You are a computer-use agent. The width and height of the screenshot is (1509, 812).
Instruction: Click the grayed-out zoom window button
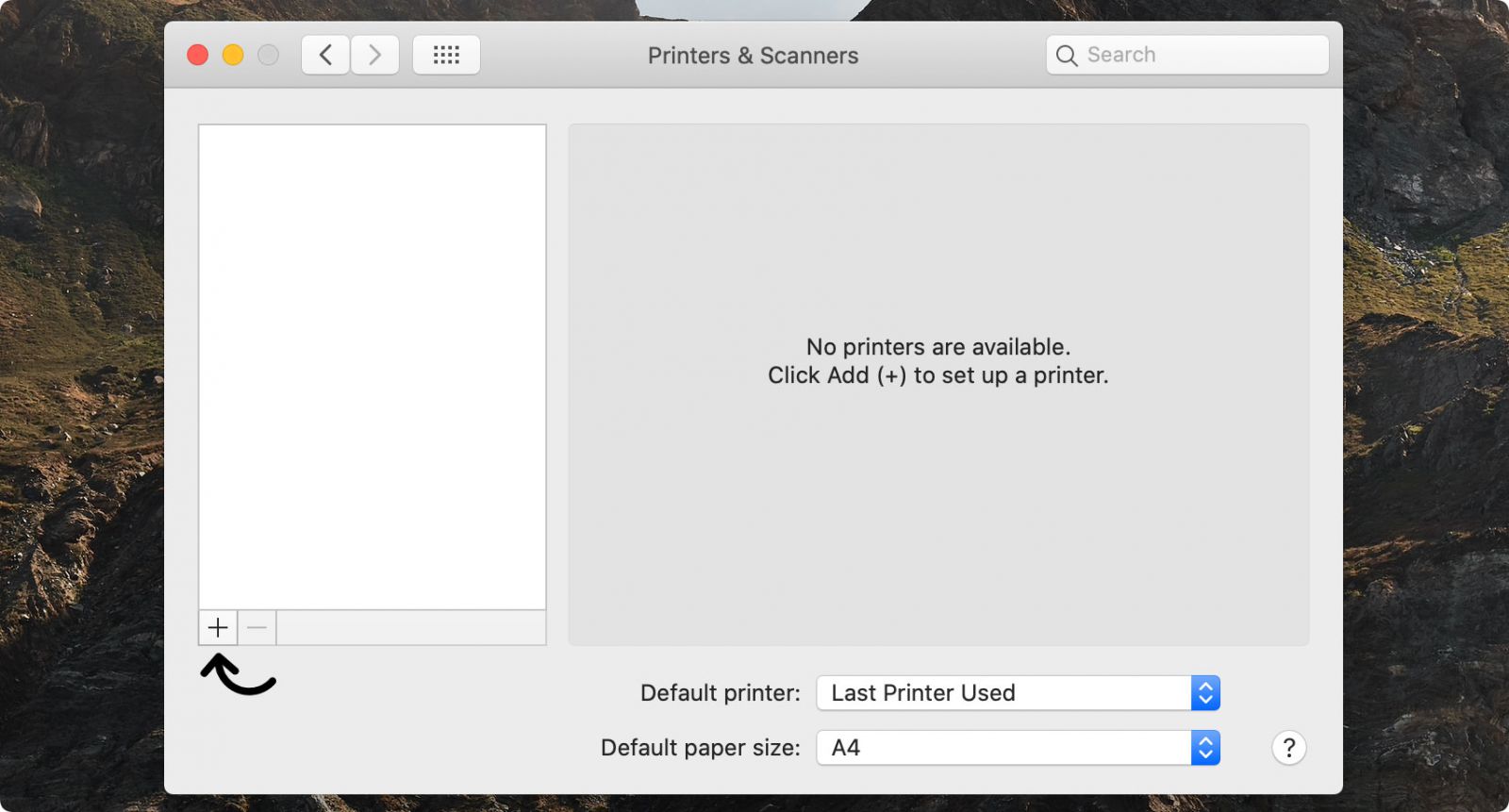click(269, 55)
